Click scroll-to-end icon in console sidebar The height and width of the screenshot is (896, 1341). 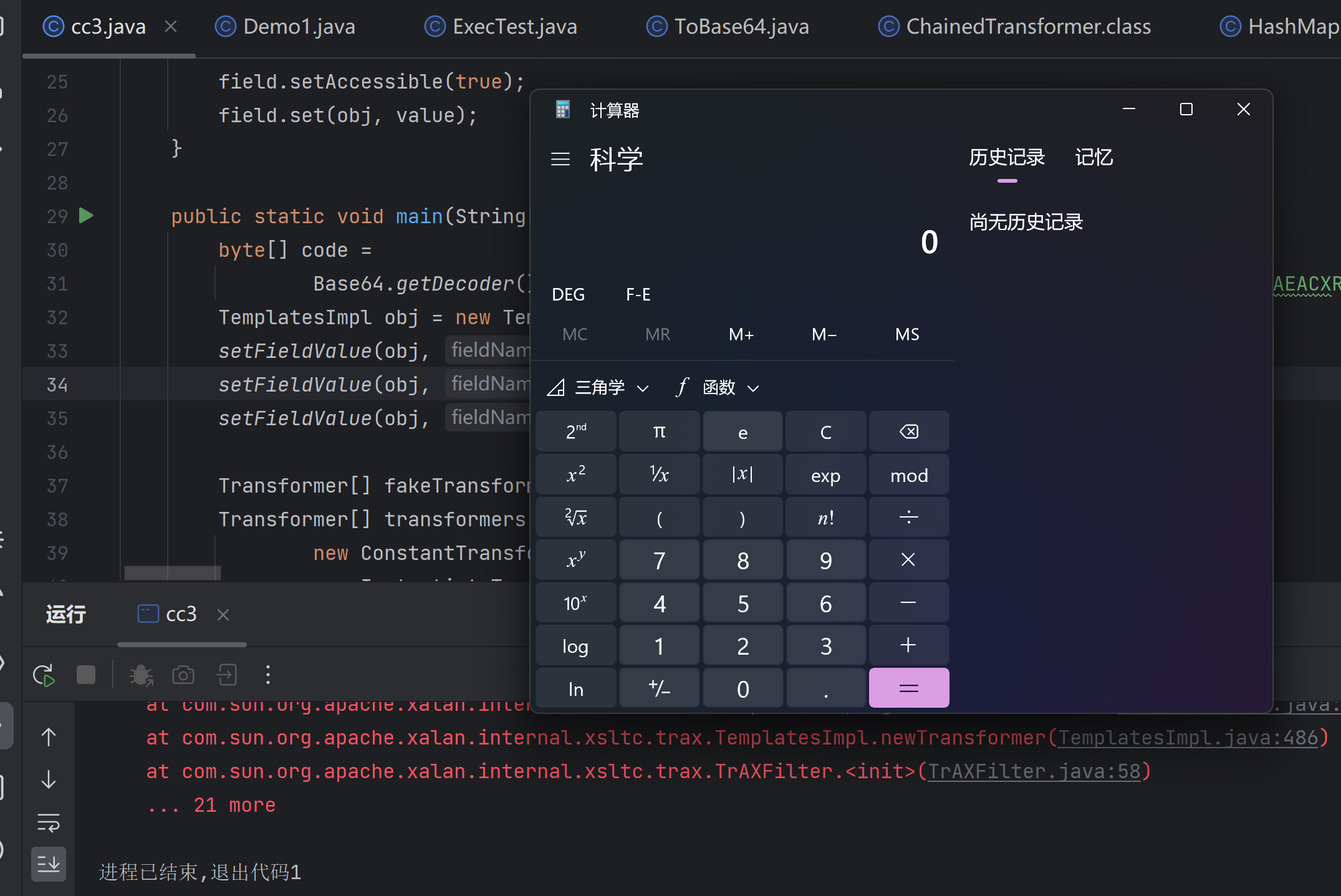coord(49,864)
